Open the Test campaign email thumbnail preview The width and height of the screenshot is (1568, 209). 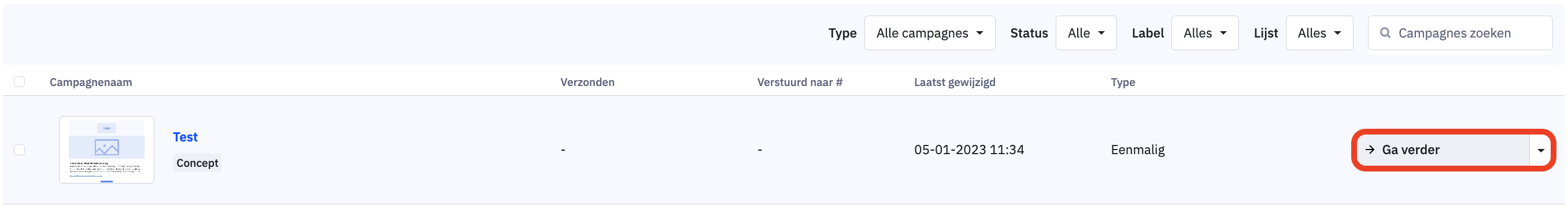(x=106, y=150)
